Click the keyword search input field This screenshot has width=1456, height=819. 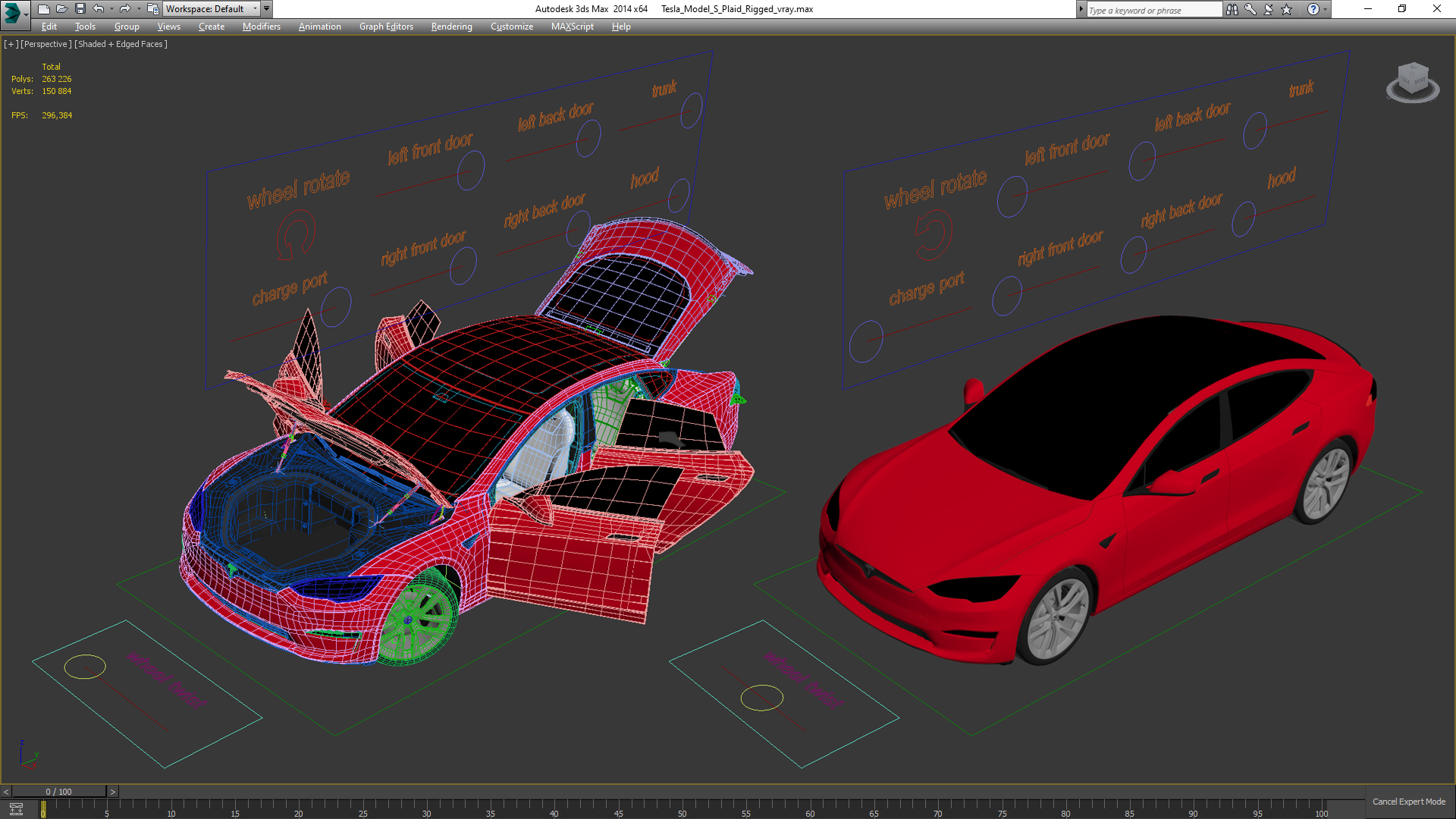click(x=1153, y=10)
